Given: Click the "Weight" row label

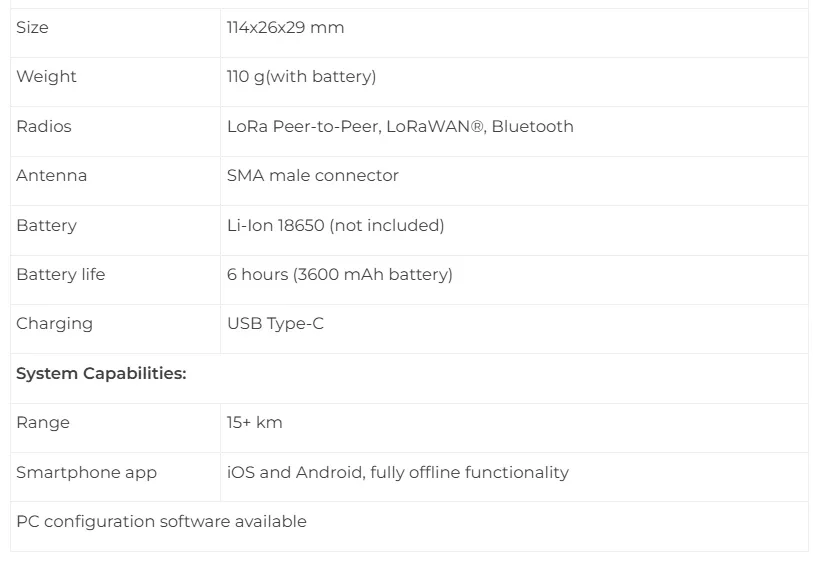Looking at the screenshot, I should point(46,77).
